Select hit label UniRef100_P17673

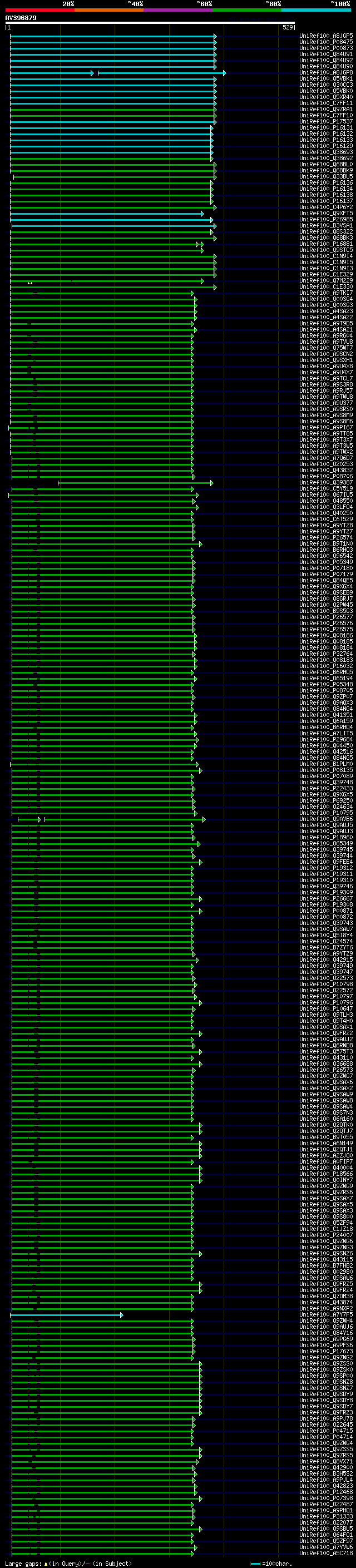coord(325,1351)
